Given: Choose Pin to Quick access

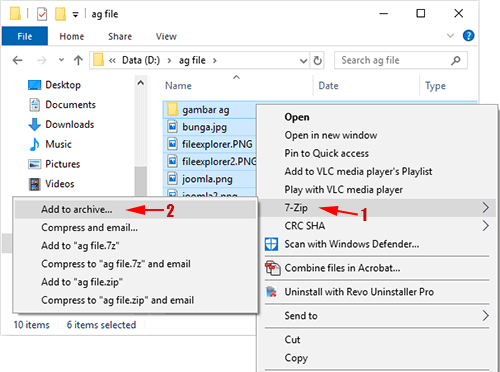Looking at the screenshot, I should point(377,153).
